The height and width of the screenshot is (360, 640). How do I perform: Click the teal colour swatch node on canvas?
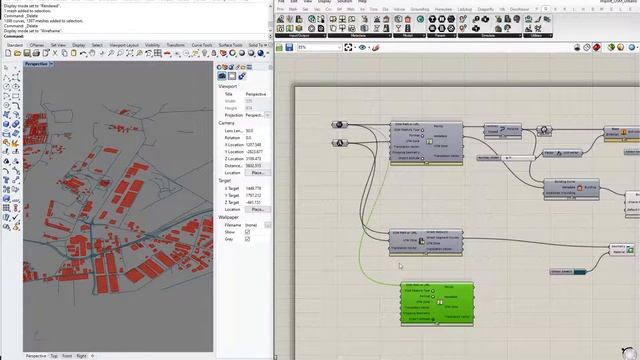[x=568, y=271]
